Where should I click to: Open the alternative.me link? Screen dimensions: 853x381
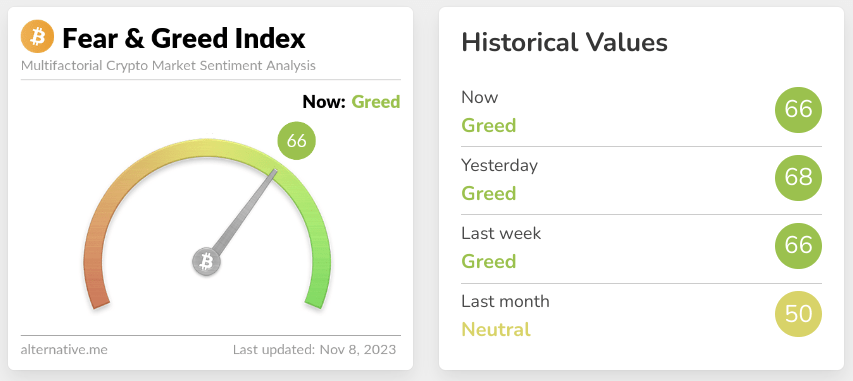tap(64, 349)
